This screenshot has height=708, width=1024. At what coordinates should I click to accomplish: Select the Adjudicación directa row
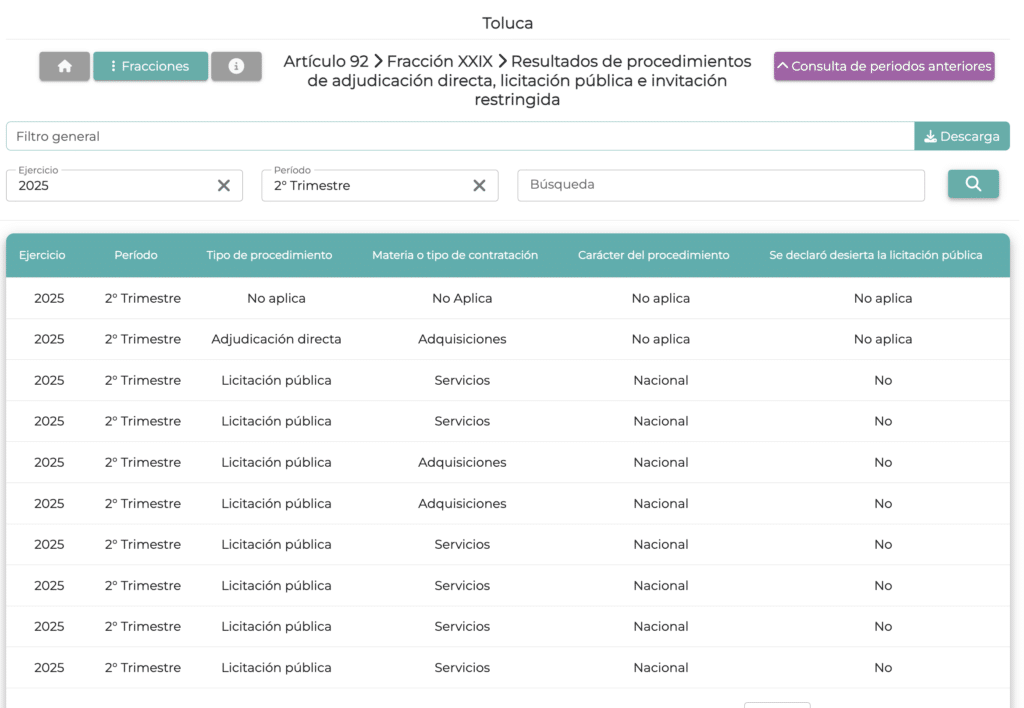pyautogui.click(x=276, y=339)
